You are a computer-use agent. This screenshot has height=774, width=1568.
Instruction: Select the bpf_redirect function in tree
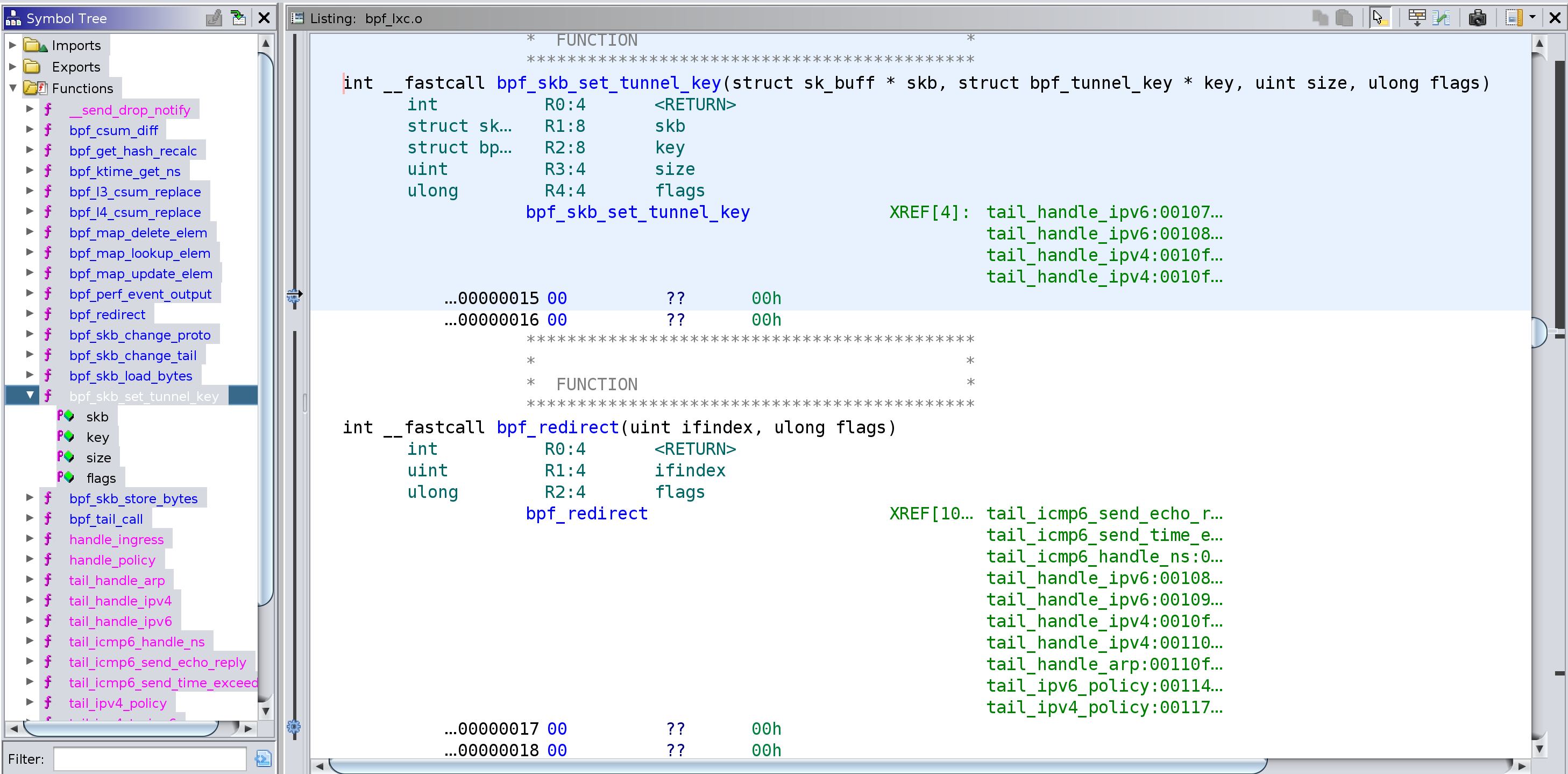pyautogui.click(x=107, y=315)
